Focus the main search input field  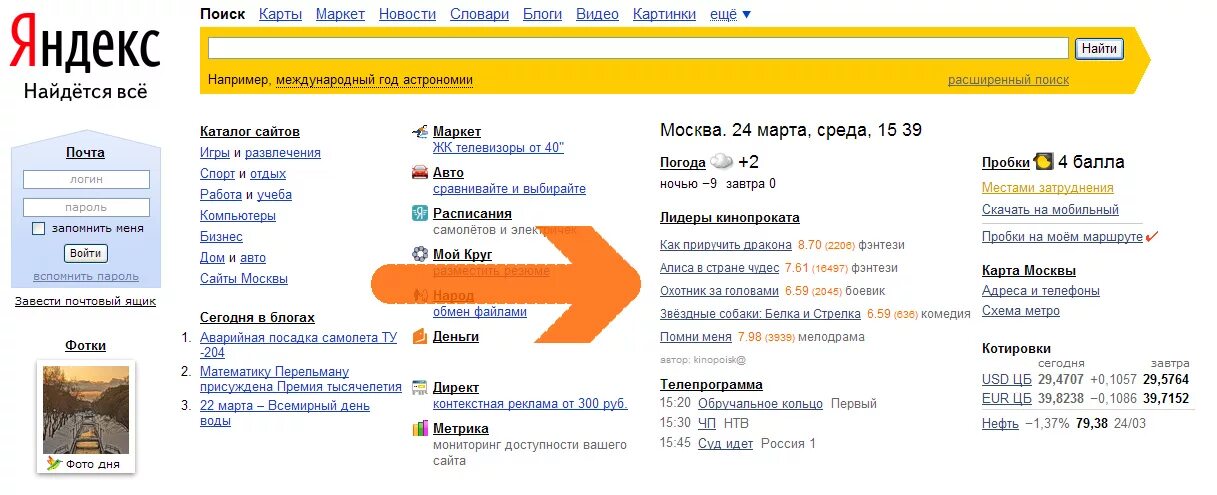pyautogui.click(x=638, y=48)
